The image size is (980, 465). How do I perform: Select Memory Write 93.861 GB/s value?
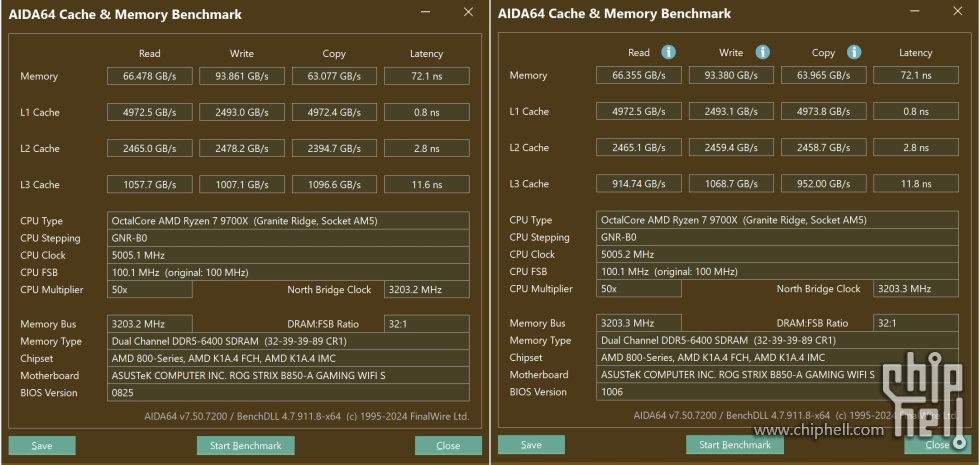click(242, 76)
